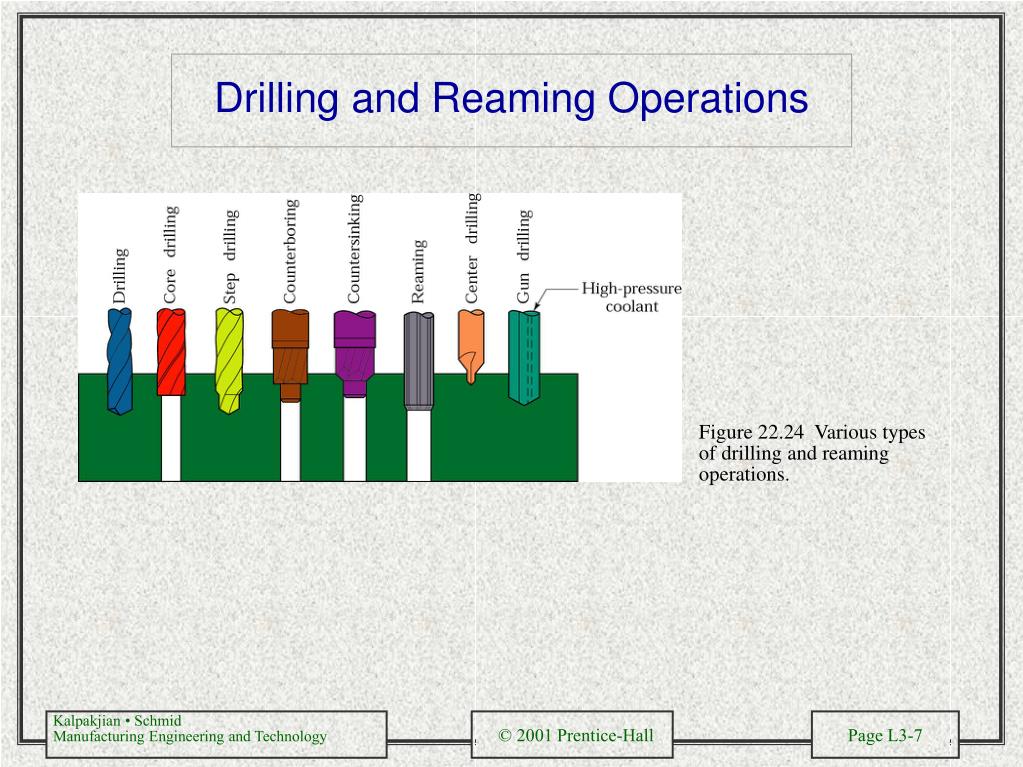Click 'Manufacturing Engineering and Technology' footer text
Viewport: 1023px width, 767px height.
(190, 737)
